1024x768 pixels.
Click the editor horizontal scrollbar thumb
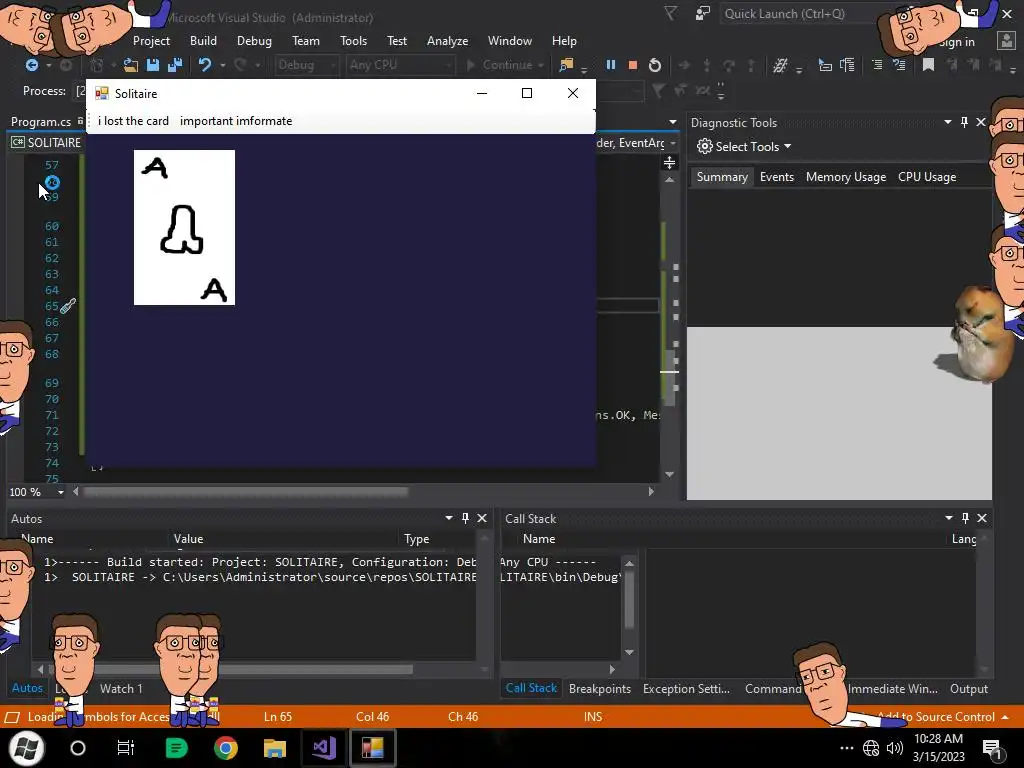246,491
